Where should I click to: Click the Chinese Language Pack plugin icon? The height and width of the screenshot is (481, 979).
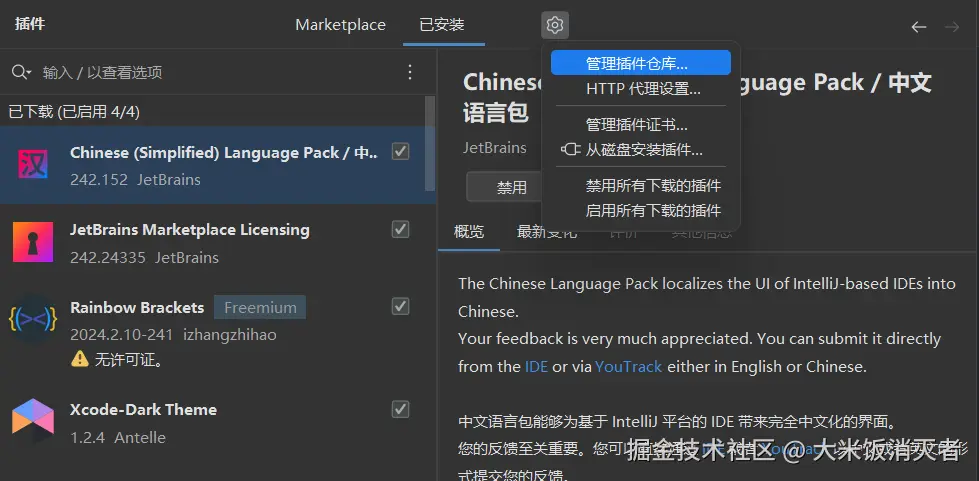[x=33, y=165]
